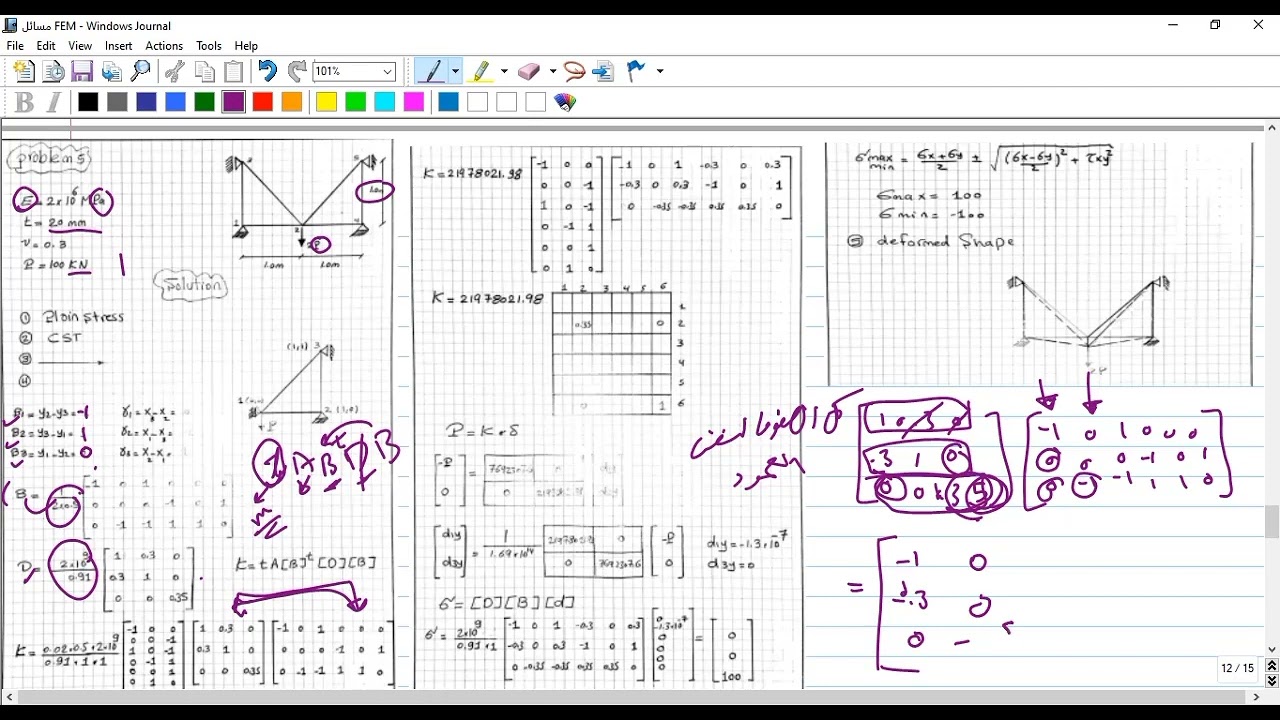The image size is (1280, 720).
Task: Expand the Pen options arrow
Action: click(455, 71)
